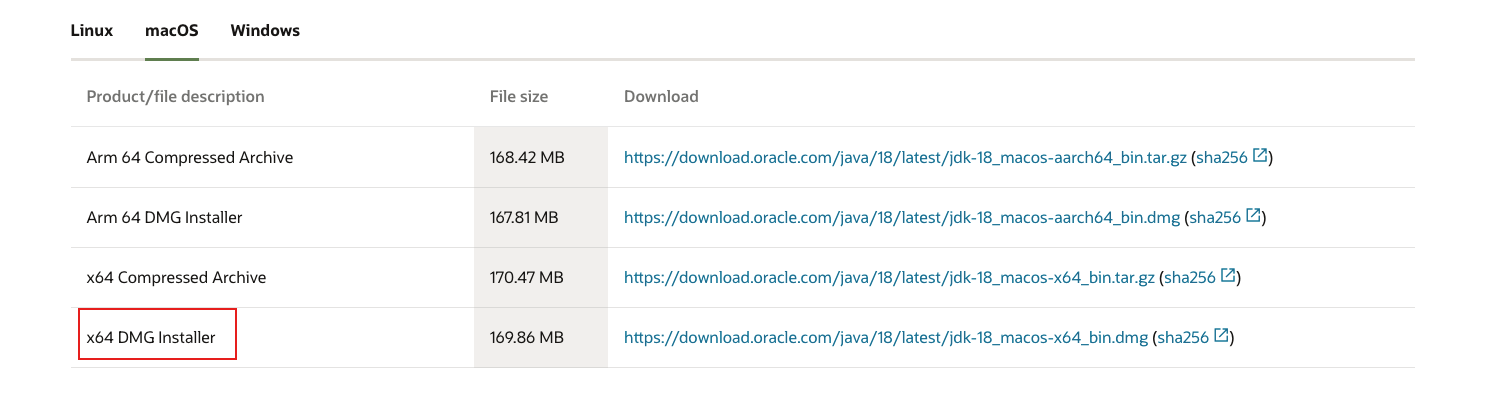
Task: Open sha256 for x64 DMG Installer
Action: [1184, 338]
